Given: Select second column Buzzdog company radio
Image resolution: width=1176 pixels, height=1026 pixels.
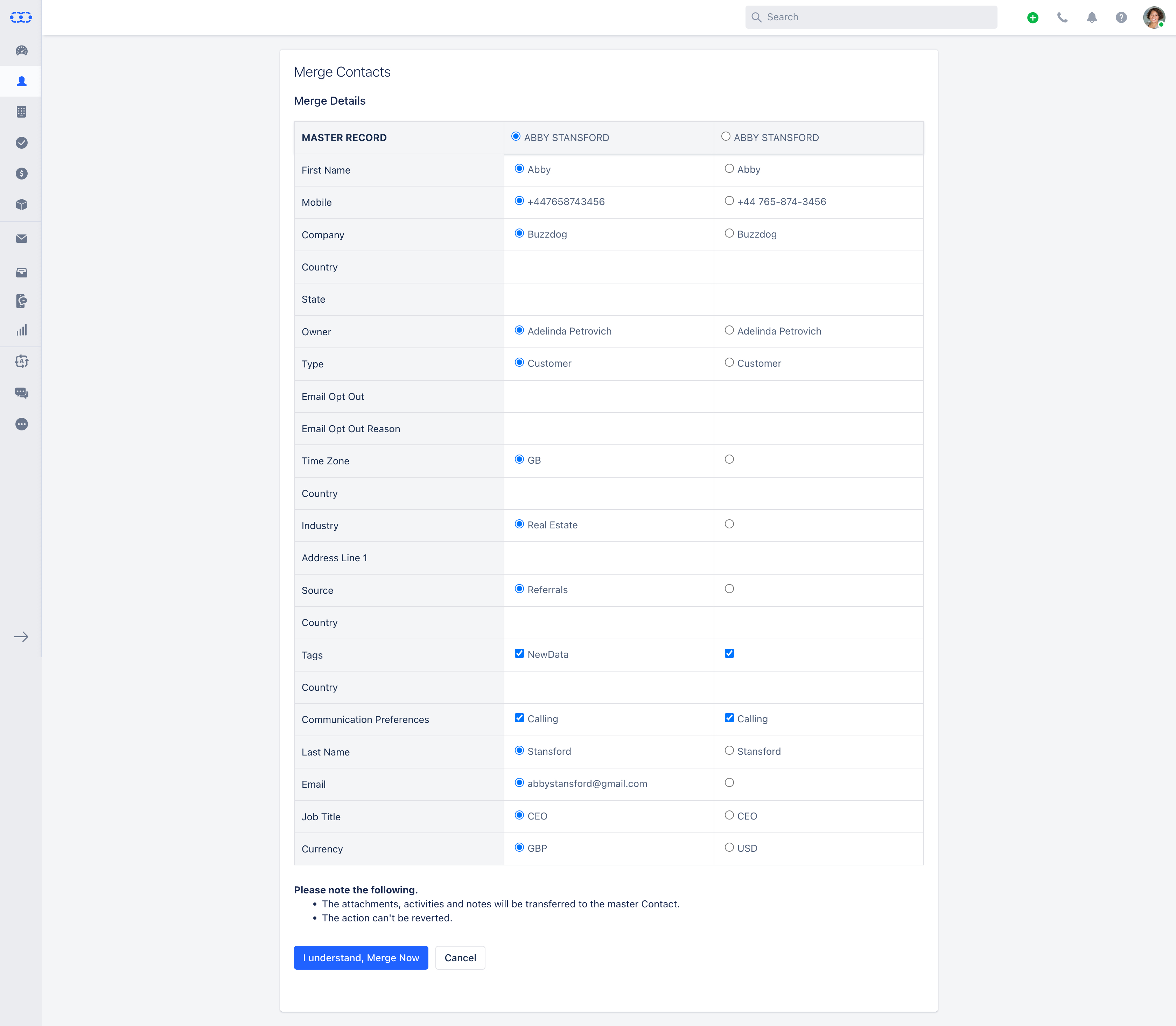Looking at the screenshot, I should (x=729, y=233).
